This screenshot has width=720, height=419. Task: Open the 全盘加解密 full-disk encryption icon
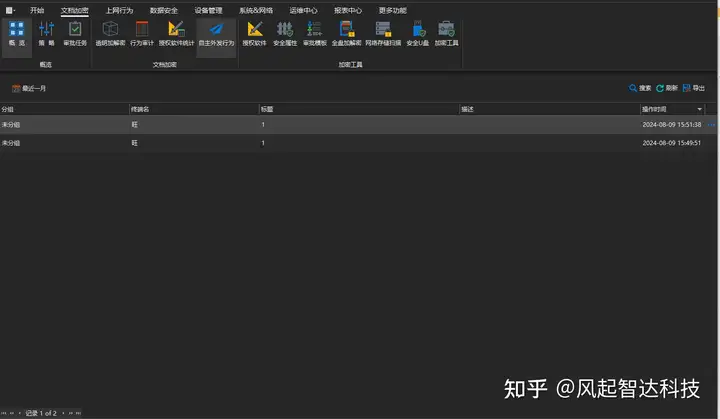[346, 34]
